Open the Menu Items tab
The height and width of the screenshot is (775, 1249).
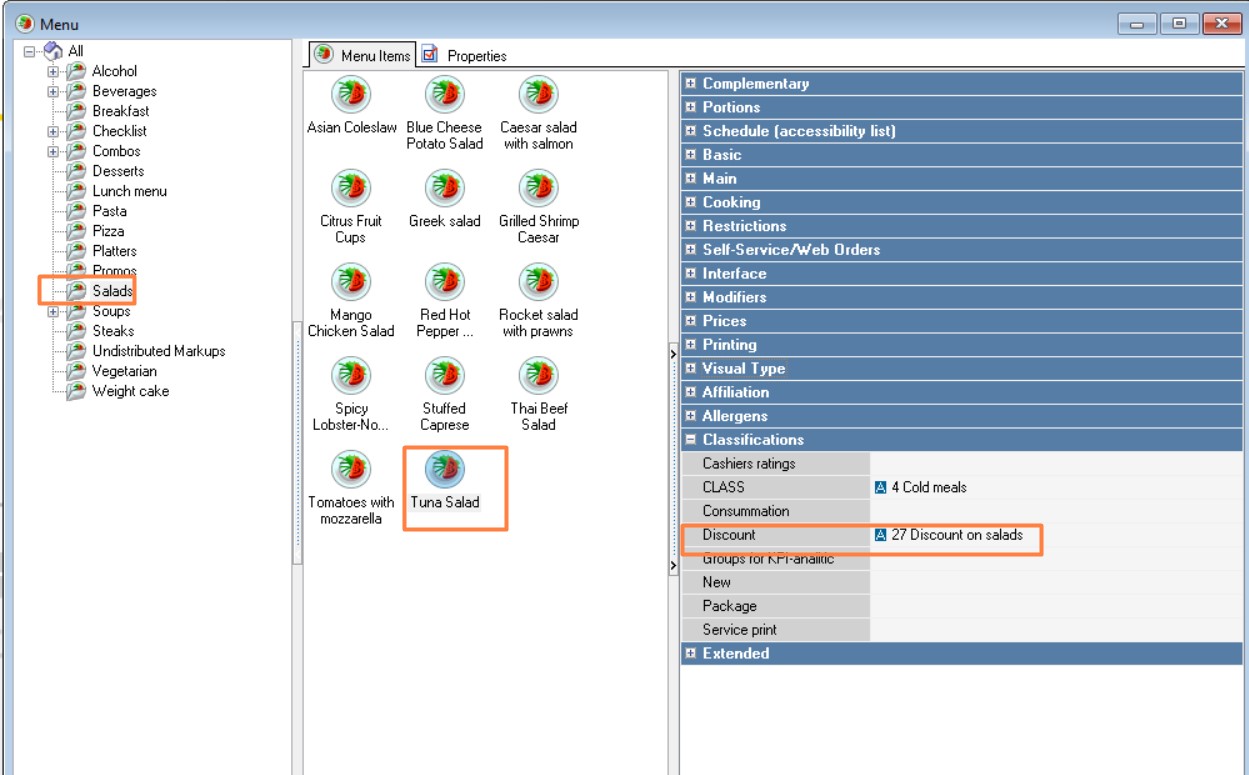coord(362,56)
